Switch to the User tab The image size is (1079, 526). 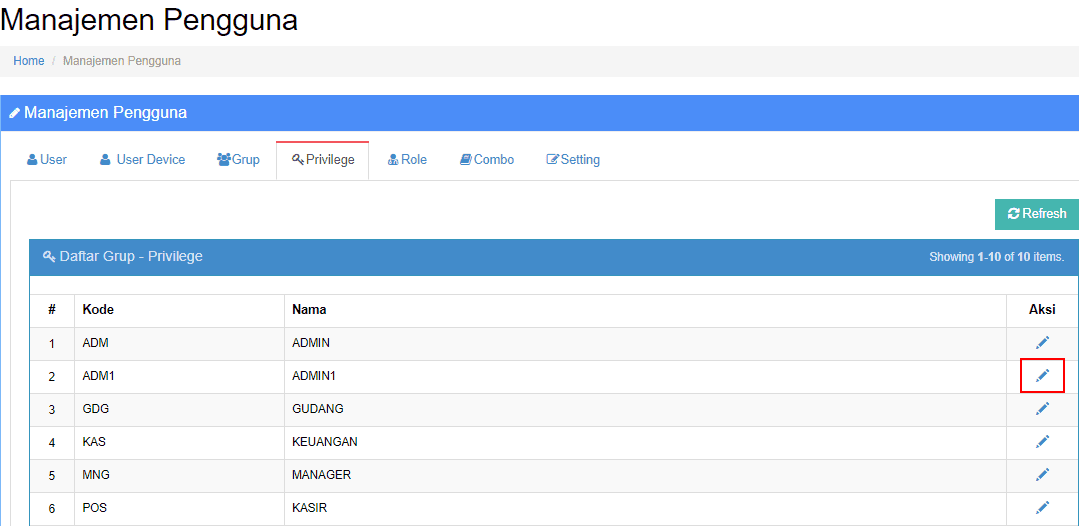click(47, 160)
